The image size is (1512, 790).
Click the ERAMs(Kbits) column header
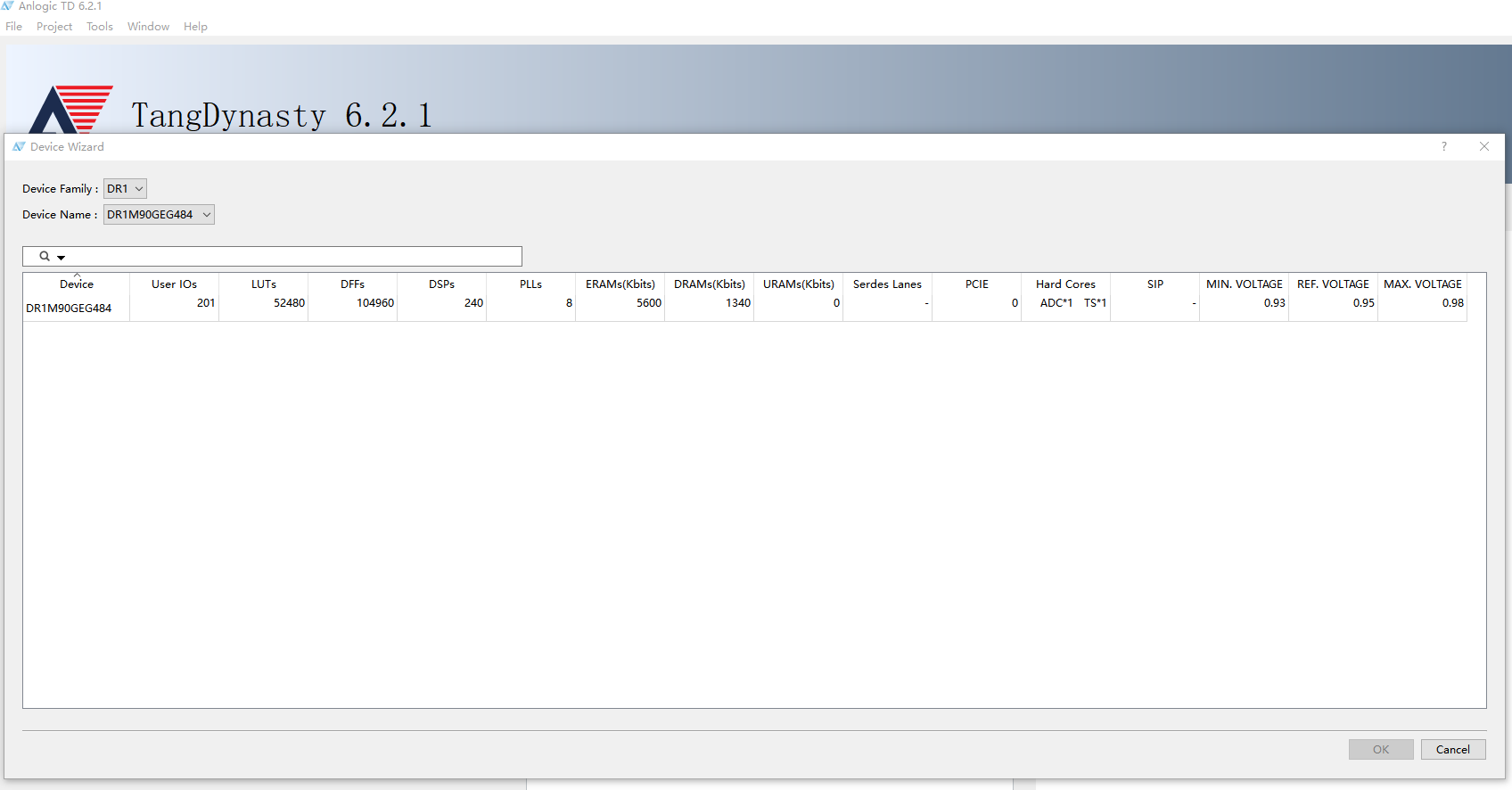tap(620, 284)
